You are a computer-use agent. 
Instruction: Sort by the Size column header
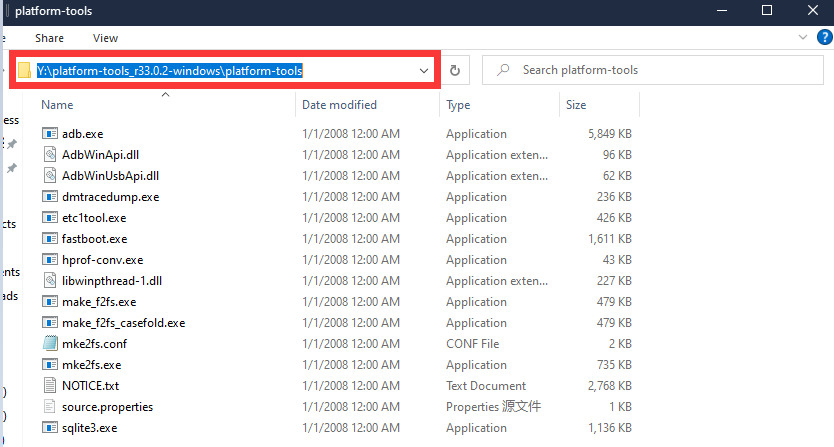click(x=576, y=105)
